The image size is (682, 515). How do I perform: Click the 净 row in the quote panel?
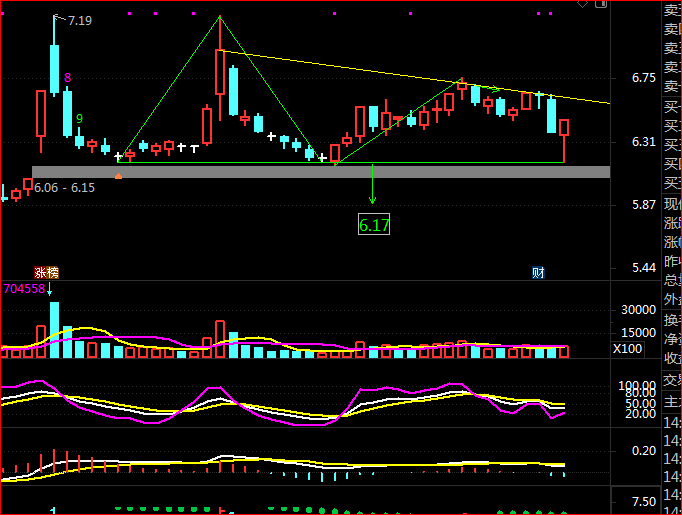click(672, 339)
